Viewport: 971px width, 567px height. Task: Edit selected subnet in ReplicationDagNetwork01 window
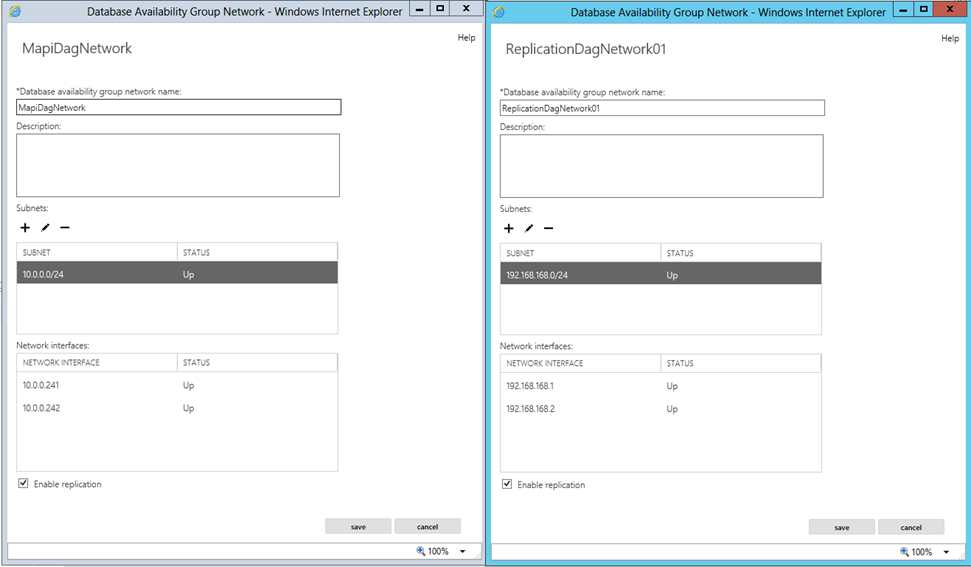pyautogui.click(x=529, y=228)
